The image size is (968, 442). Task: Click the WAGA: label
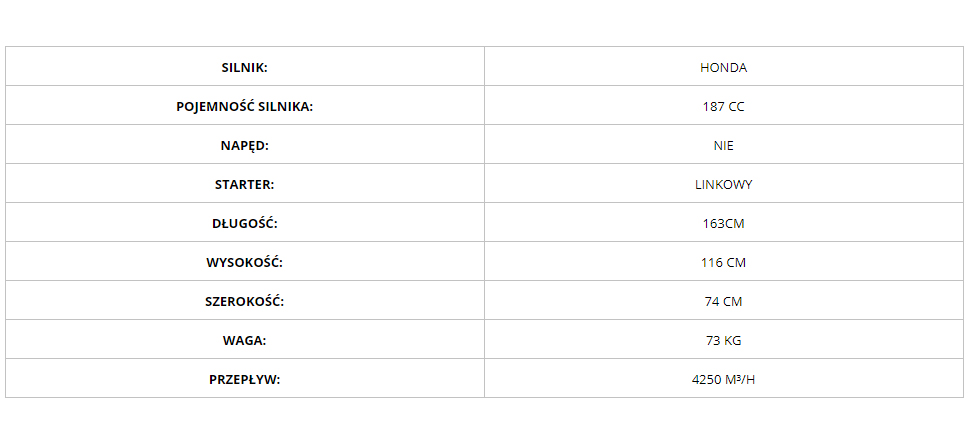pos(244,340)
